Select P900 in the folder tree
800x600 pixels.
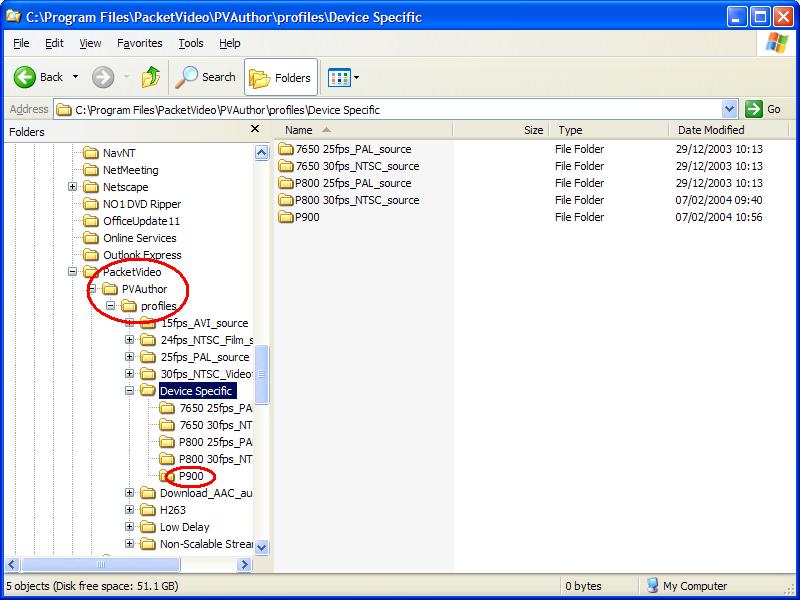point(191,476)
